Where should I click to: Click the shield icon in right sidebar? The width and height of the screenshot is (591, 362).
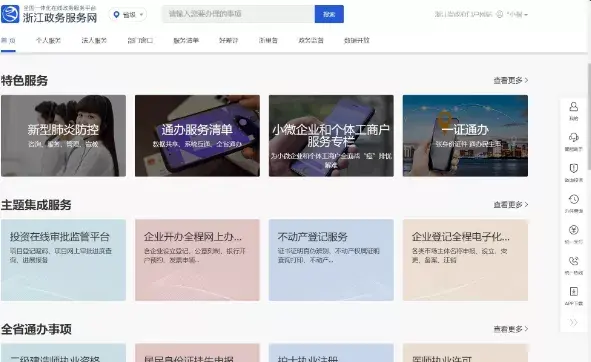(574, 168)
